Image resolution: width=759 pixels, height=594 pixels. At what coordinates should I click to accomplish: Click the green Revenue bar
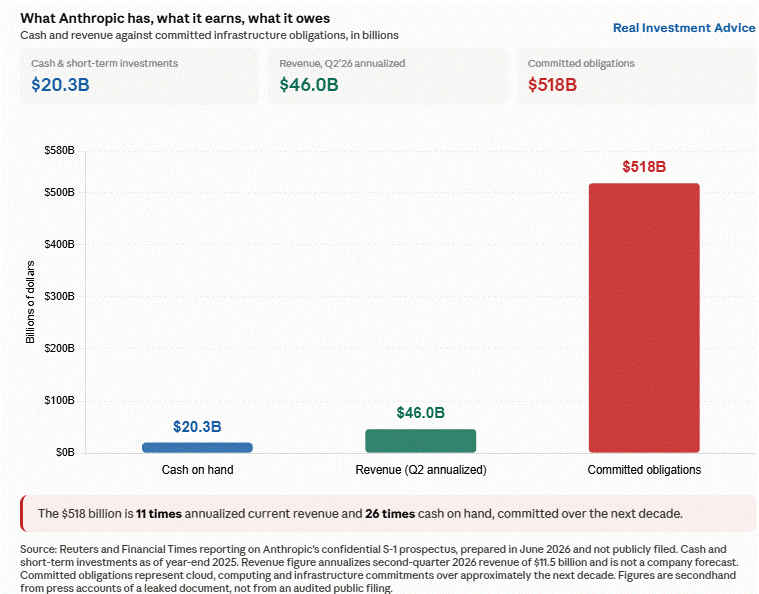(x=421, y=441)
